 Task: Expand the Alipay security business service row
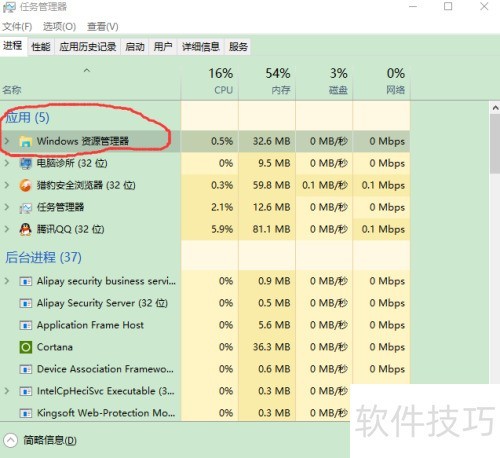7,281
